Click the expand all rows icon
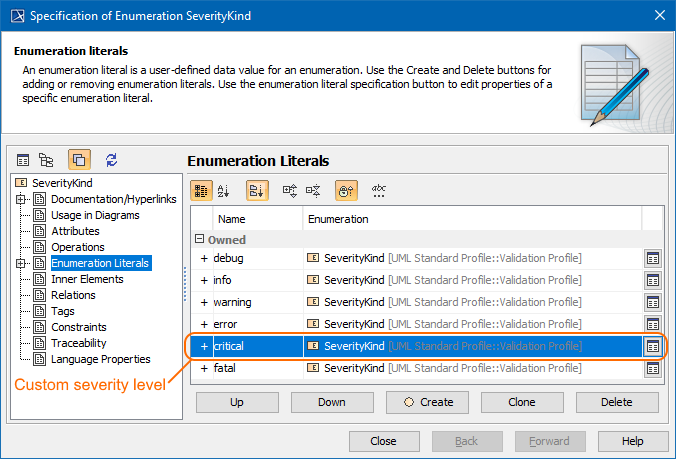The image size is (676, 459). coord(290,189)
